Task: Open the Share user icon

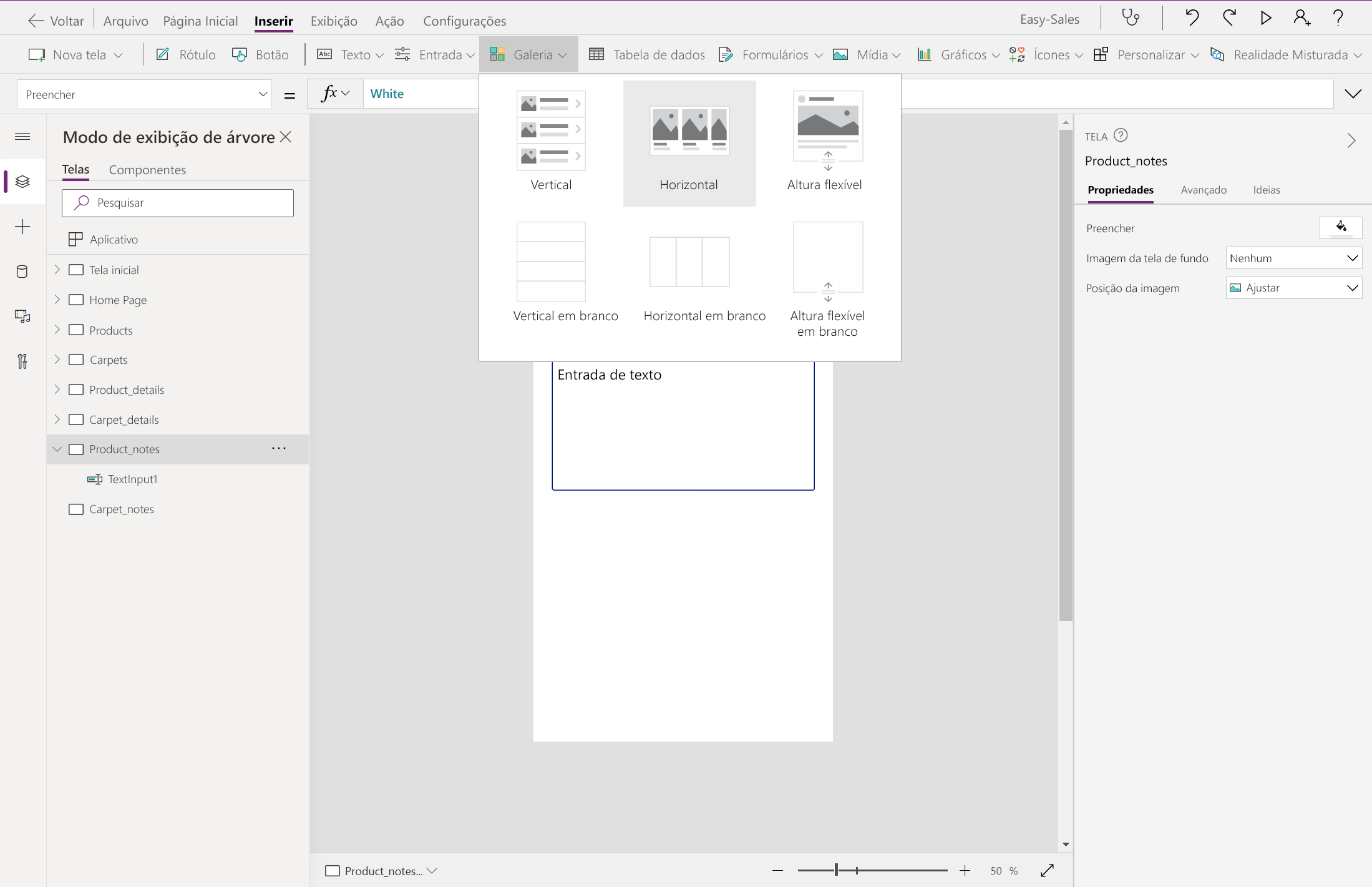Action: tap(1302, 17)
